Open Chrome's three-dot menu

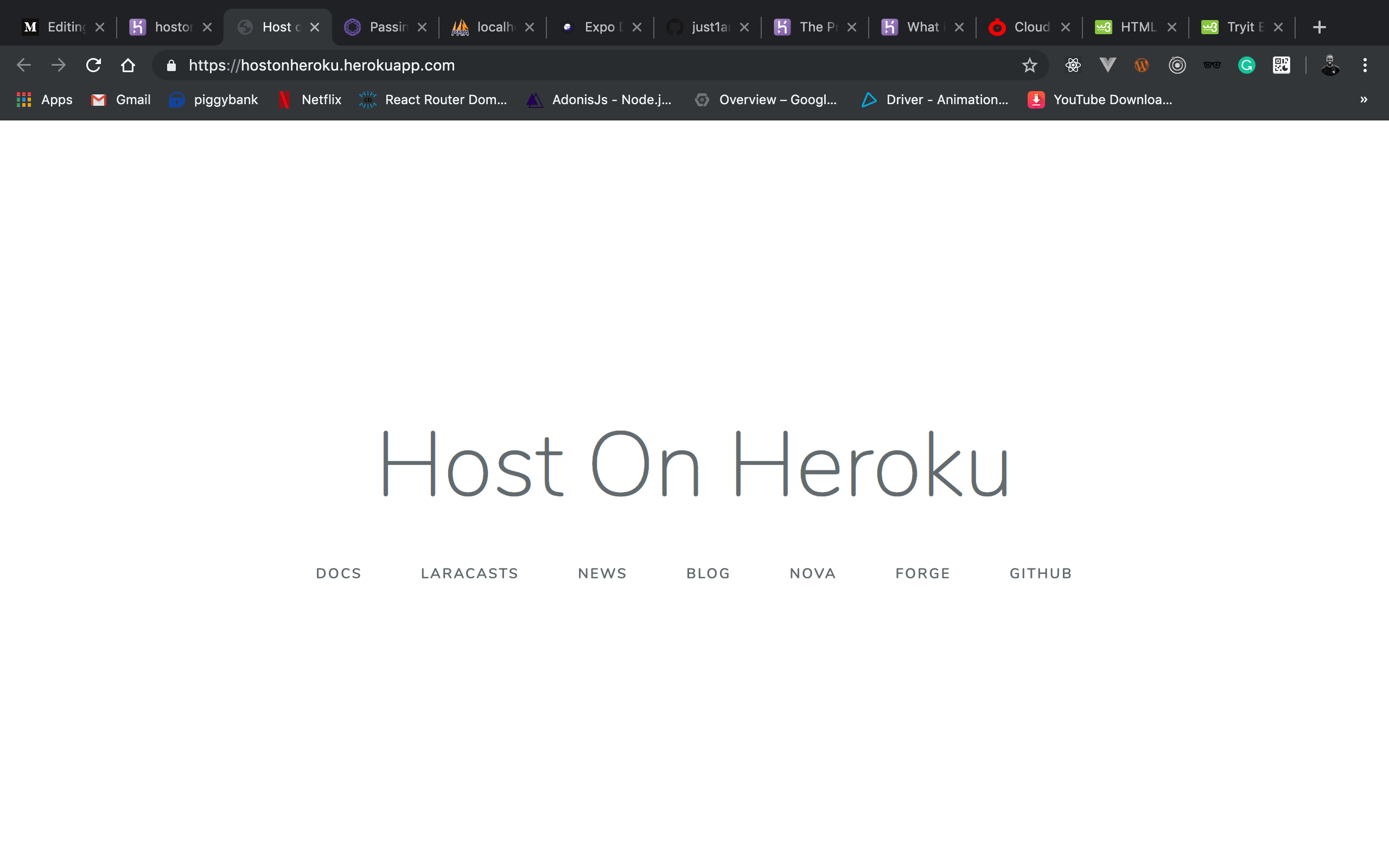coord(1365,65)
